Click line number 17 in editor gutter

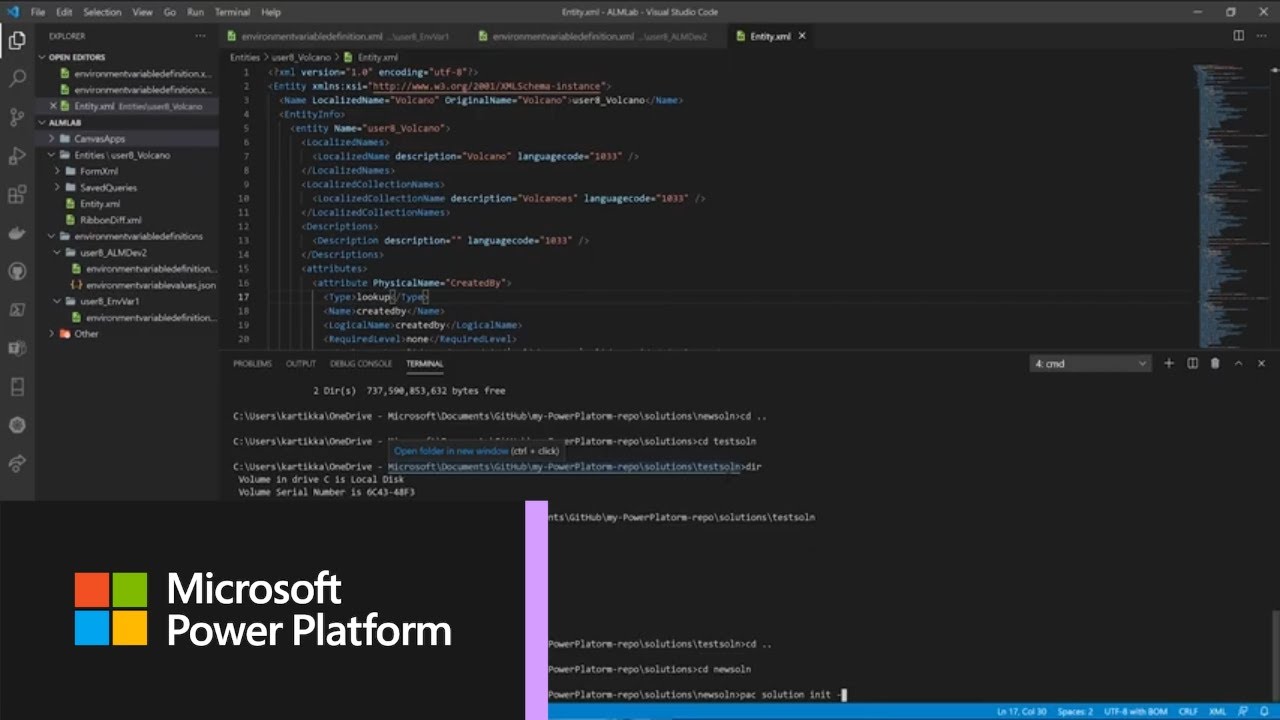(x=244, y=297)
